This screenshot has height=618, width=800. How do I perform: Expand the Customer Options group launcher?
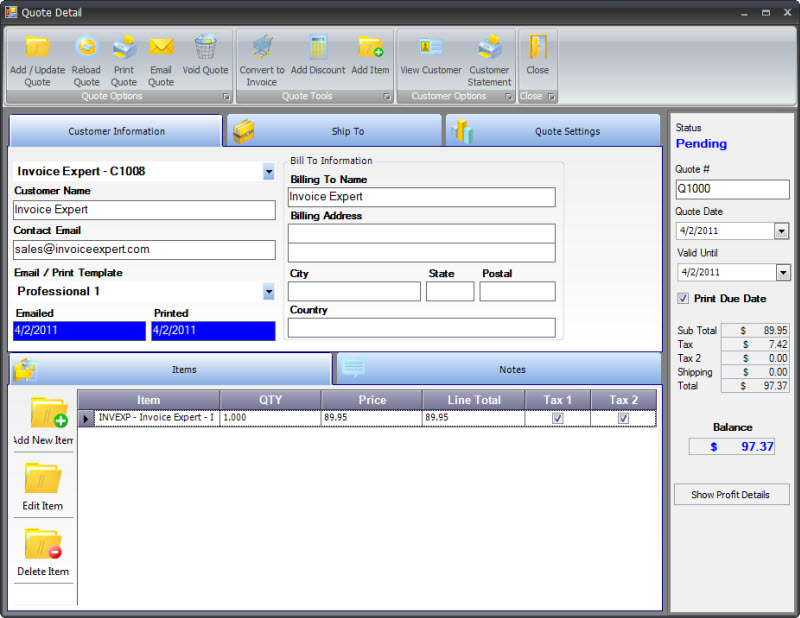tap(509, 96)
